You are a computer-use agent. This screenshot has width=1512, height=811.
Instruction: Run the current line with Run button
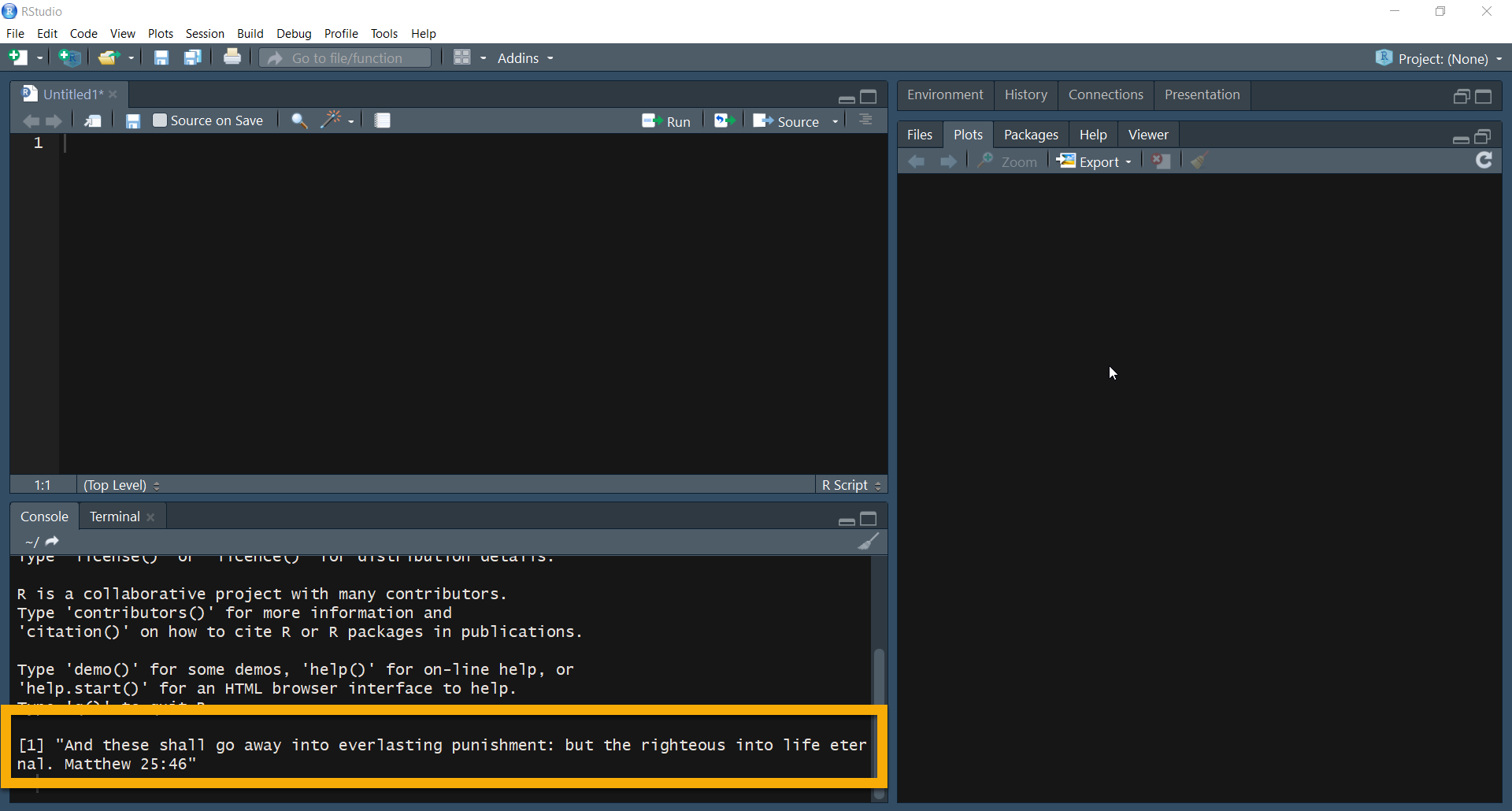click(666, 121)
